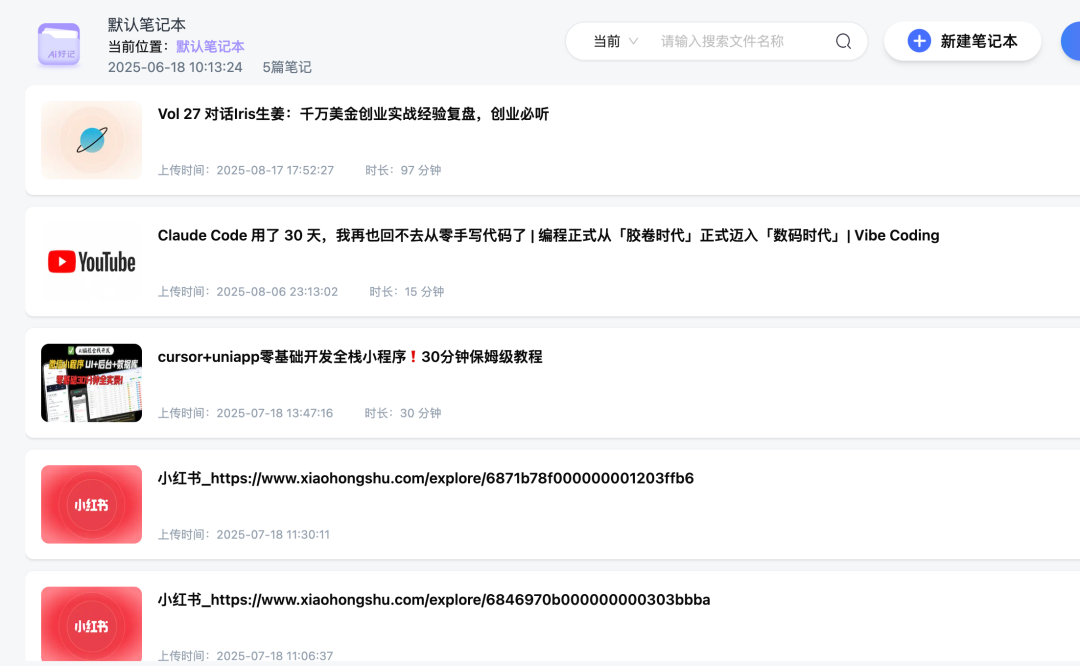Open the cursor+uniapp video thumbnail

tap(92, 383)
